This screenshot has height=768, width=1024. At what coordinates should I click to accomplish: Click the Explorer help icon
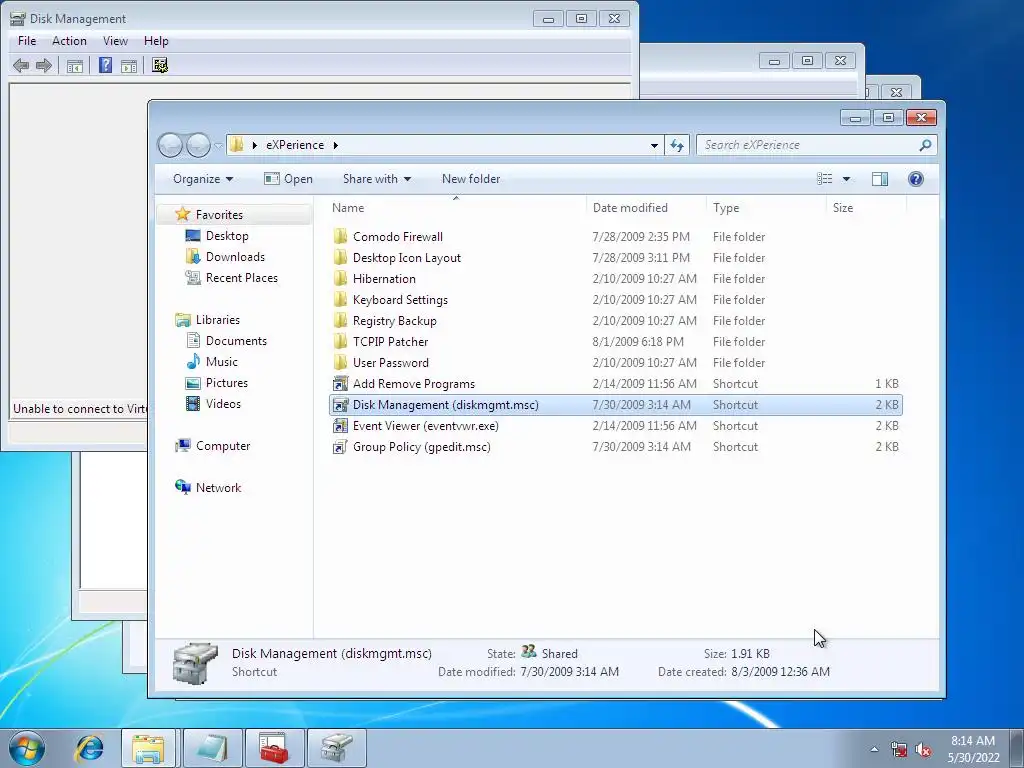point(916,179)
